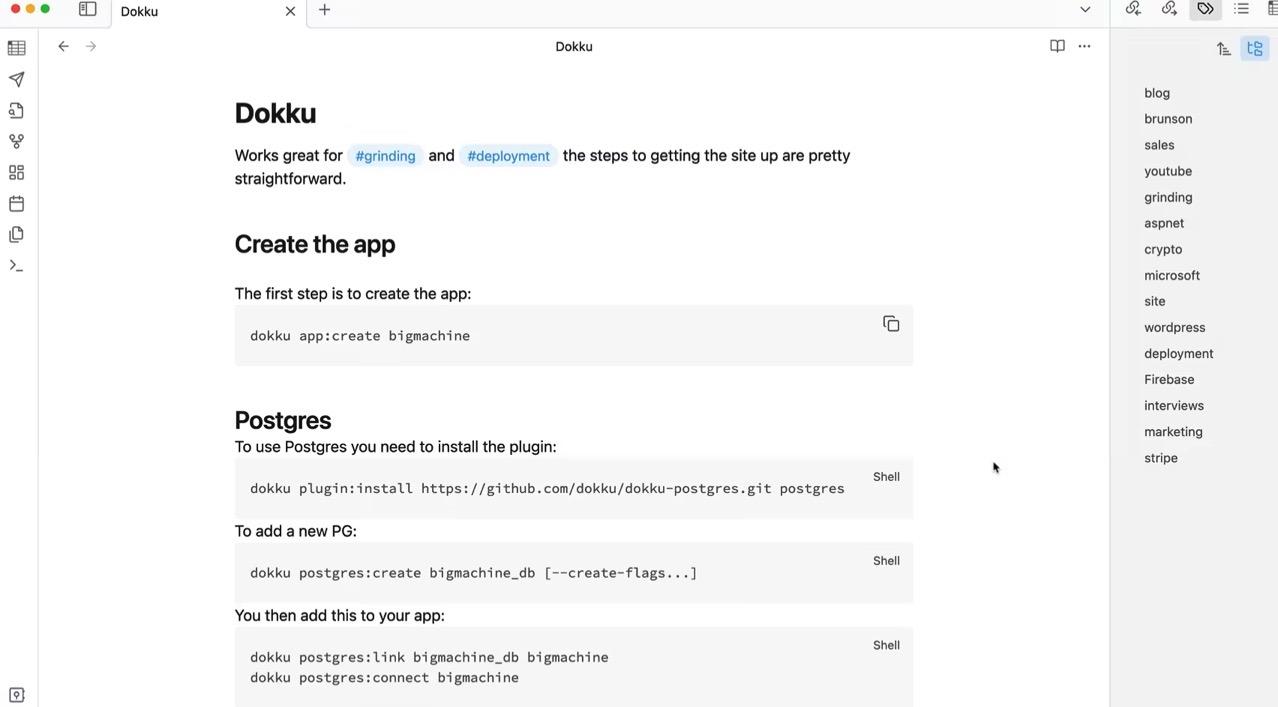Toggle reading view with the book icon
The height and width of the screenshot is (707, 1278).
(x=1057, y=46)
